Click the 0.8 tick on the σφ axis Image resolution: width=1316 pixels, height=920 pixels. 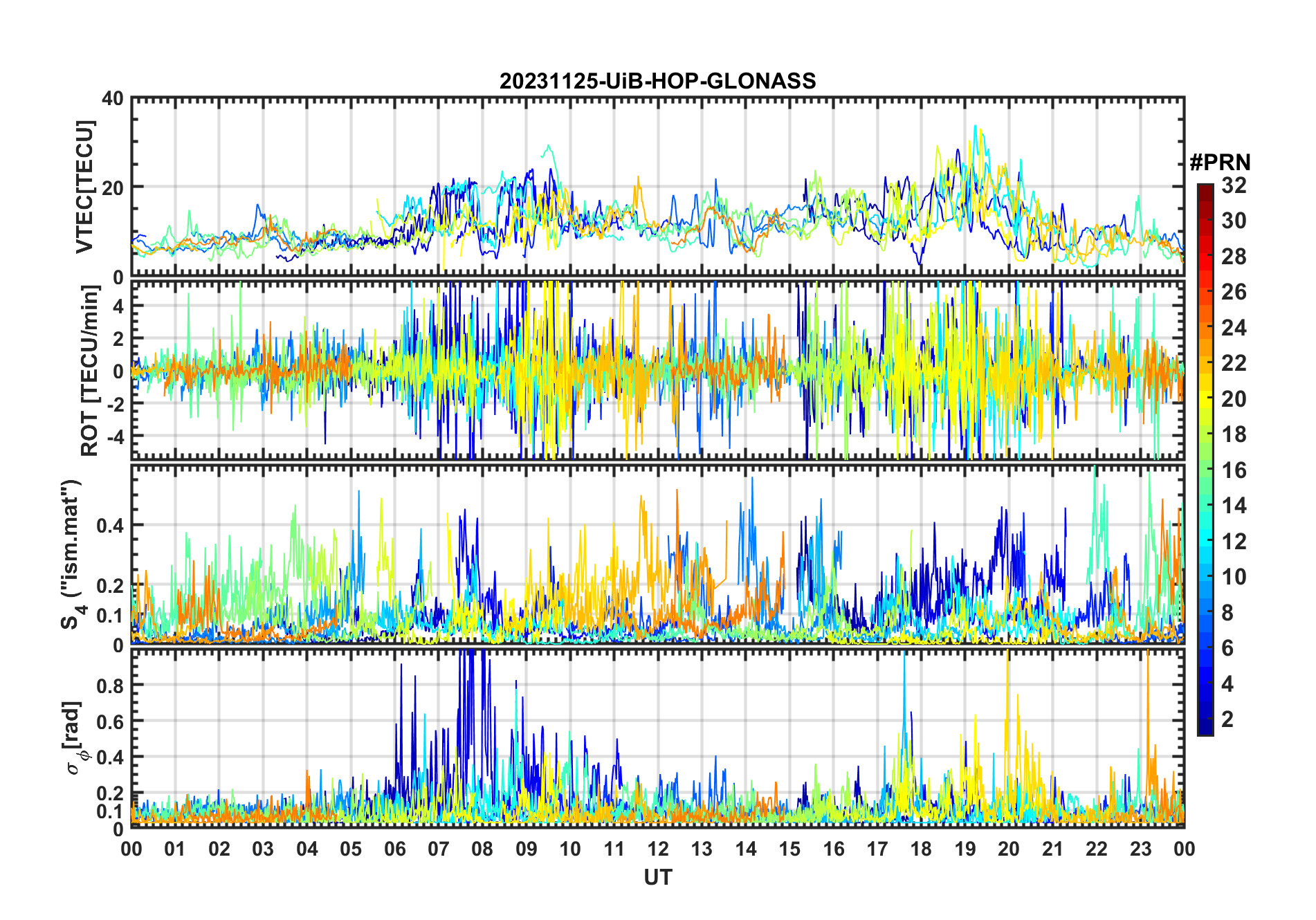[110, 686]
